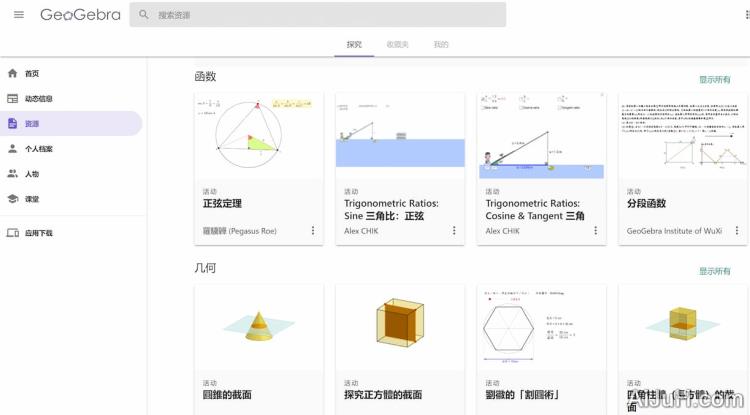
Task: Click the newsfeed icon beside 动态信息
Action: pos(12,98)
